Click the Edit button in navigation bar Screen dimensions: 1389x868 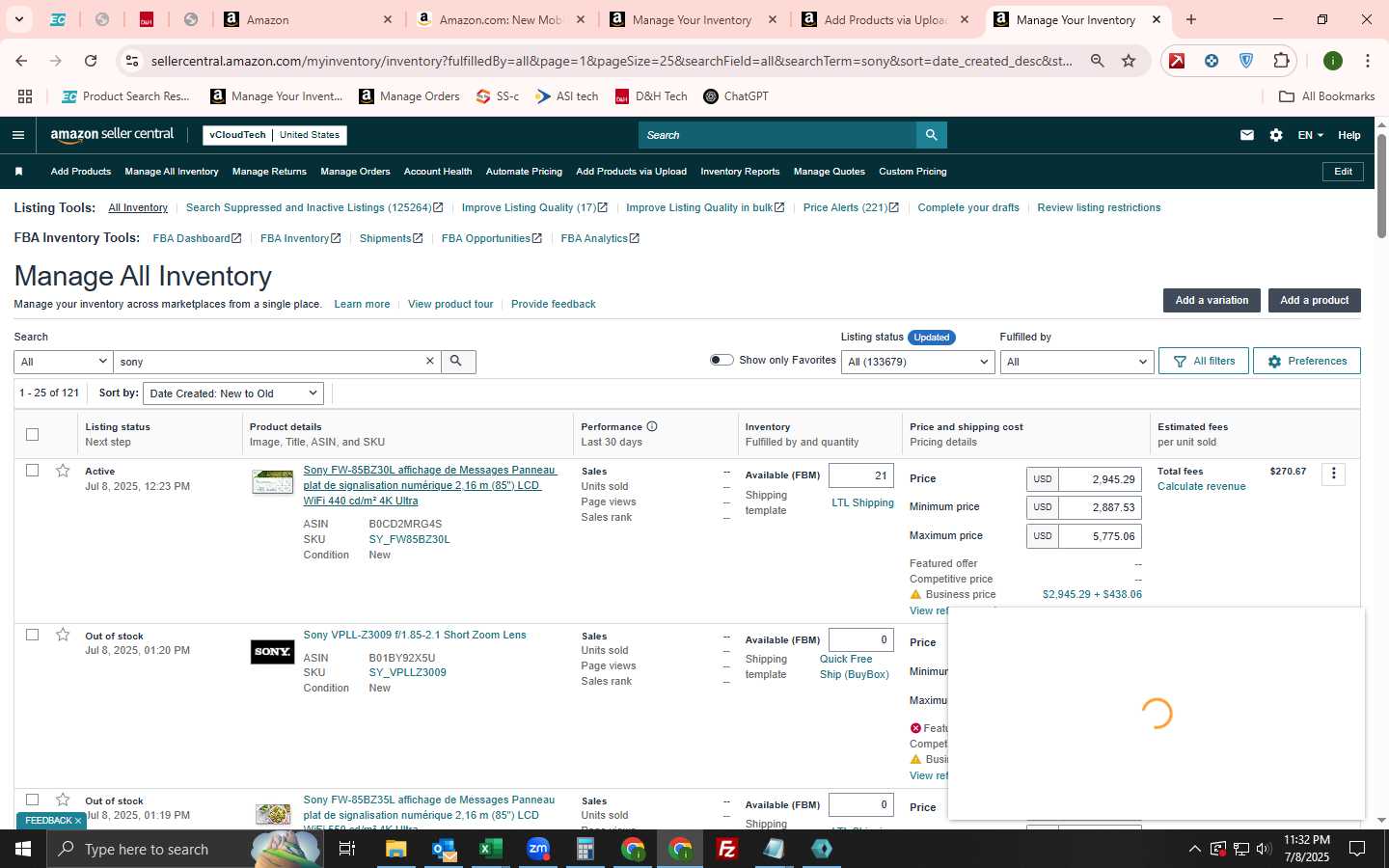(x=1343, y=172)
